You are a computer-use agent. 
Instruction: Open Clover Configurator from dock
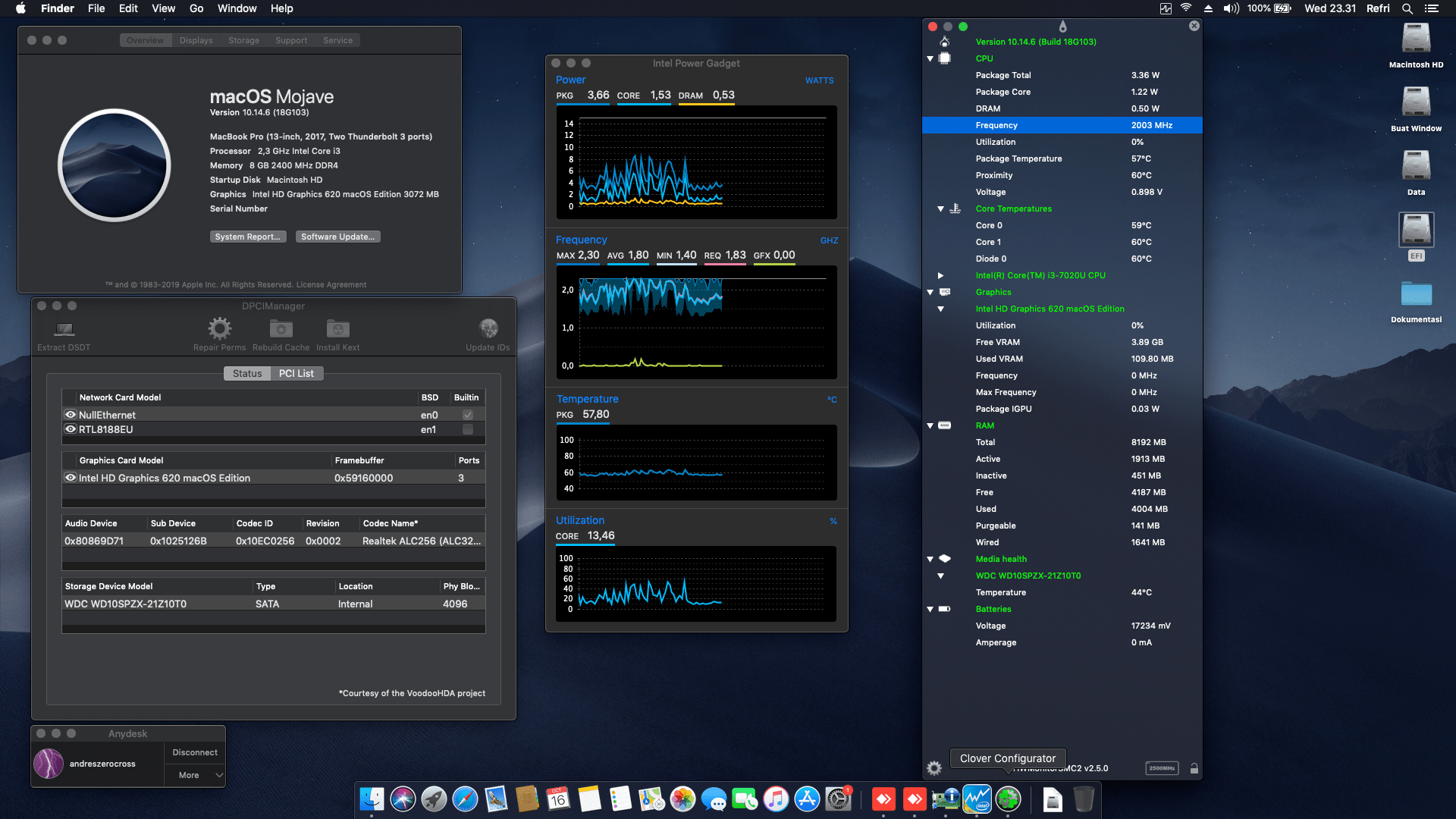click(x=1008, y=799)
